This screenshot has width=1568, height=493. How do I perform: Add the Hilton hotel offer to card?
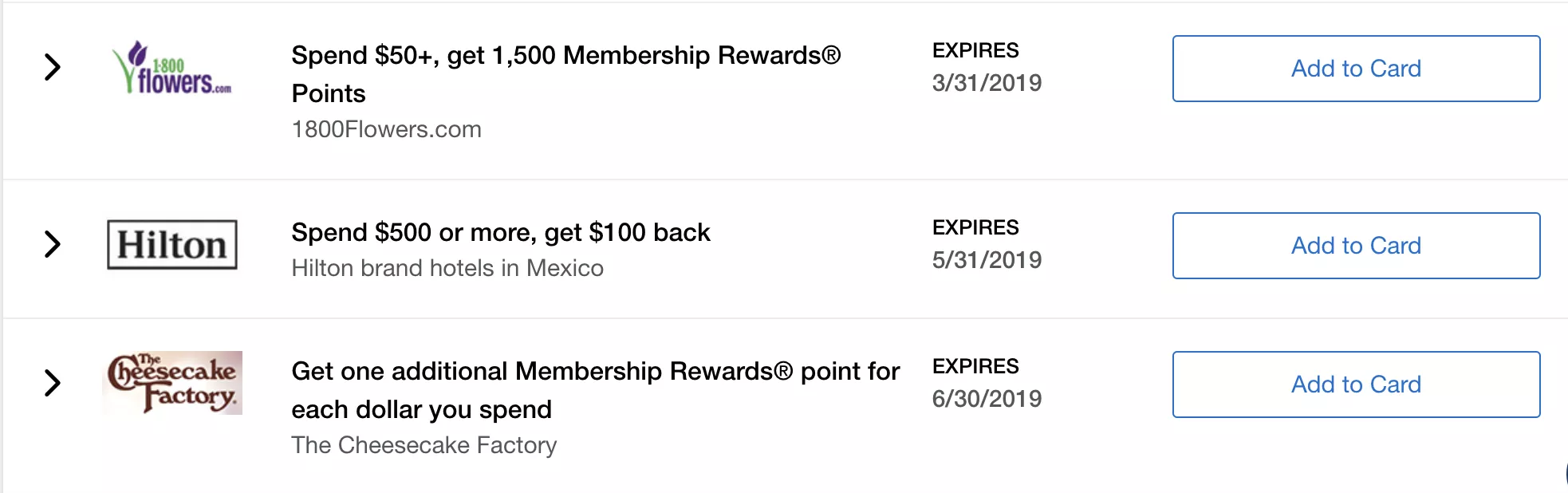[1355, 246]
